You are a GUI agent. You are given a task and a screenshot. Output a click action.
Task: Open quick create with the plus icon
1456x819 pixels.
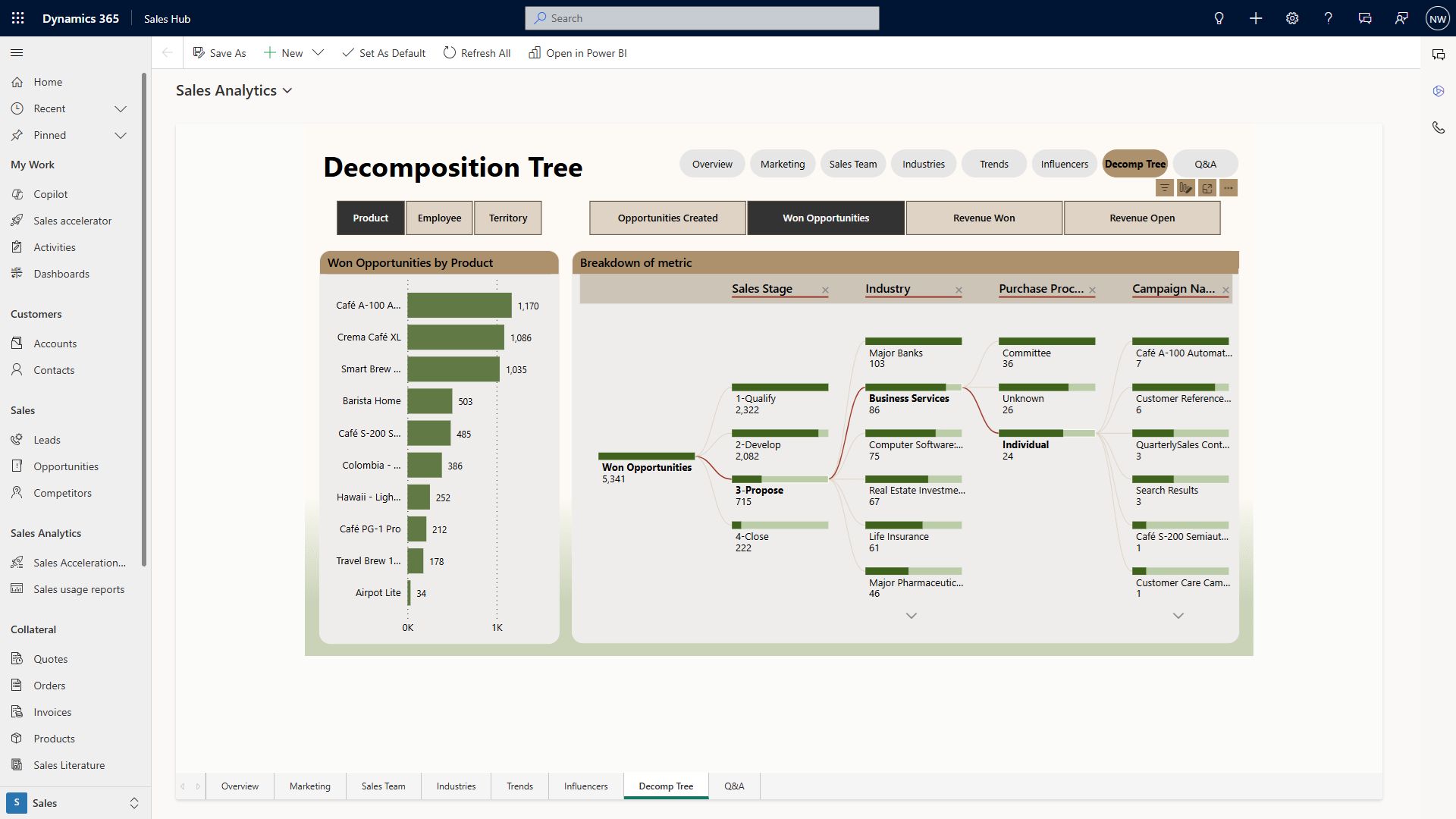pos(1255,18)
